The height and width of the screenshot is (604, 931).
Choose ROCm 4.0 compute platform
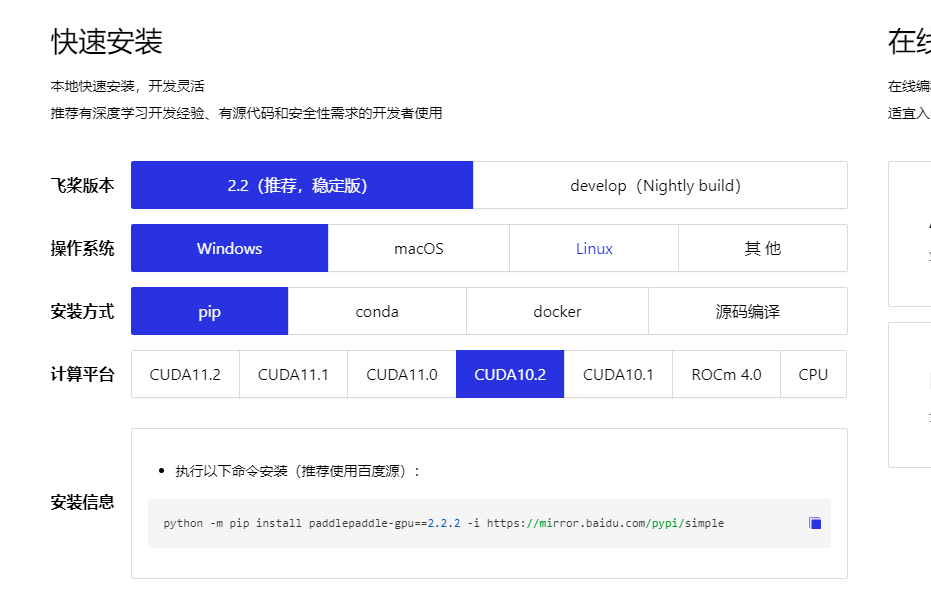725,374
